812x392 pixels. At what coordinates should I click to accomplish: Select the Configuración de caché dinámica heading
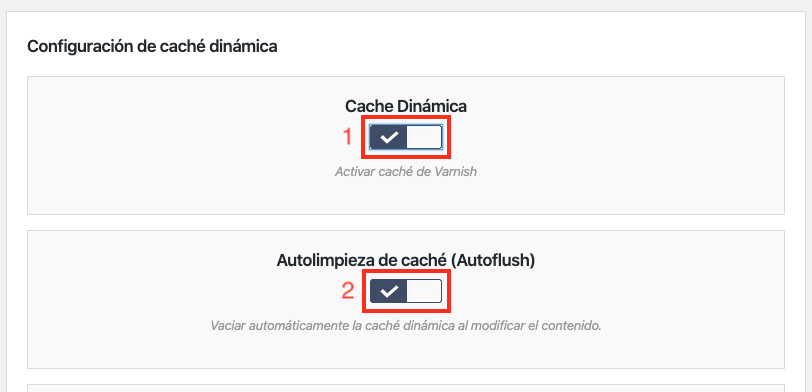152,47
